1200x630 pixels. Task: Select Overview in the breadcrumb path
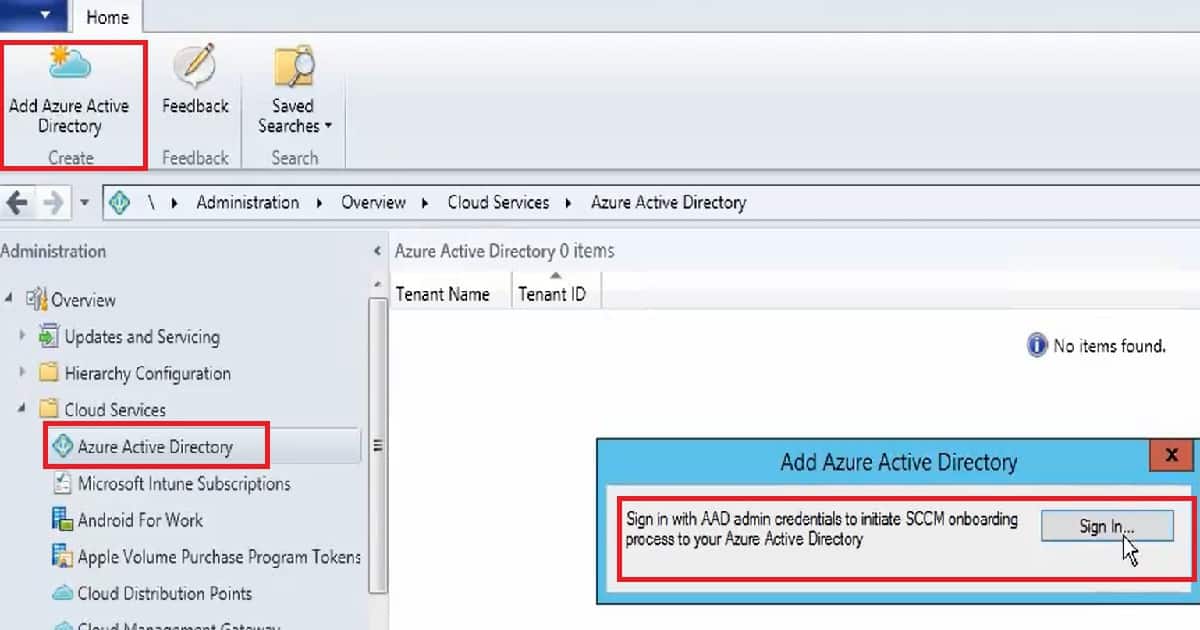coord(374,202)
